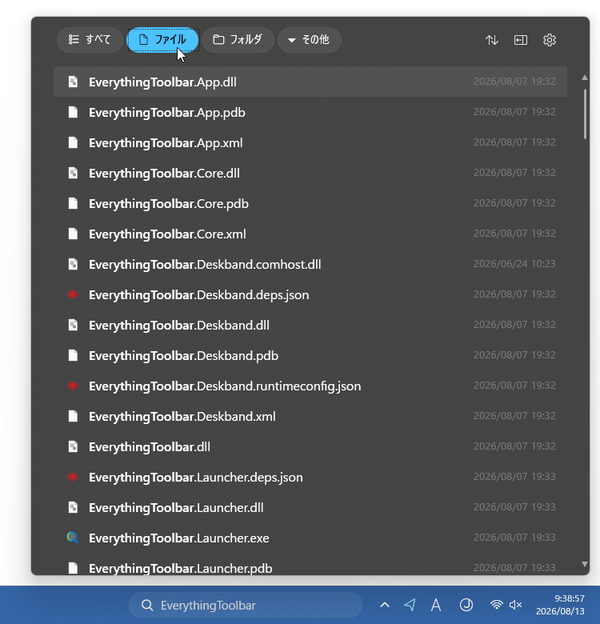Click the results list scrollbar thumb
The image size is (600, 624).
pyautogui.click(x=585, y=114)
